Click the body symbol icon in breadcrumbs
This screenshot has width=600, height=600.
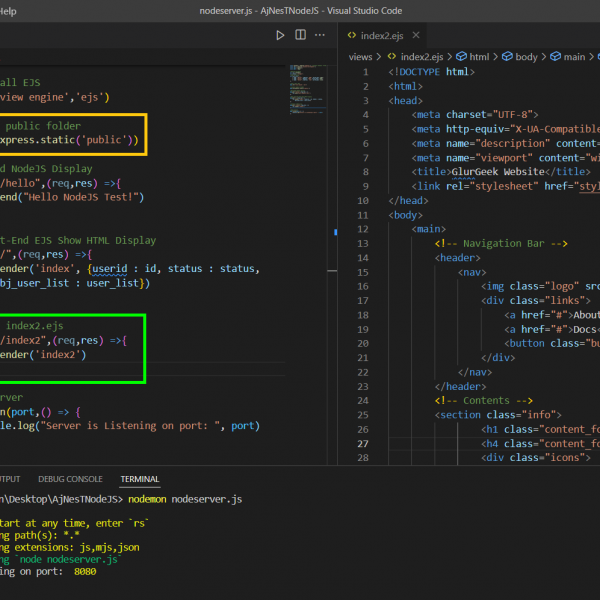pos(507,57)
